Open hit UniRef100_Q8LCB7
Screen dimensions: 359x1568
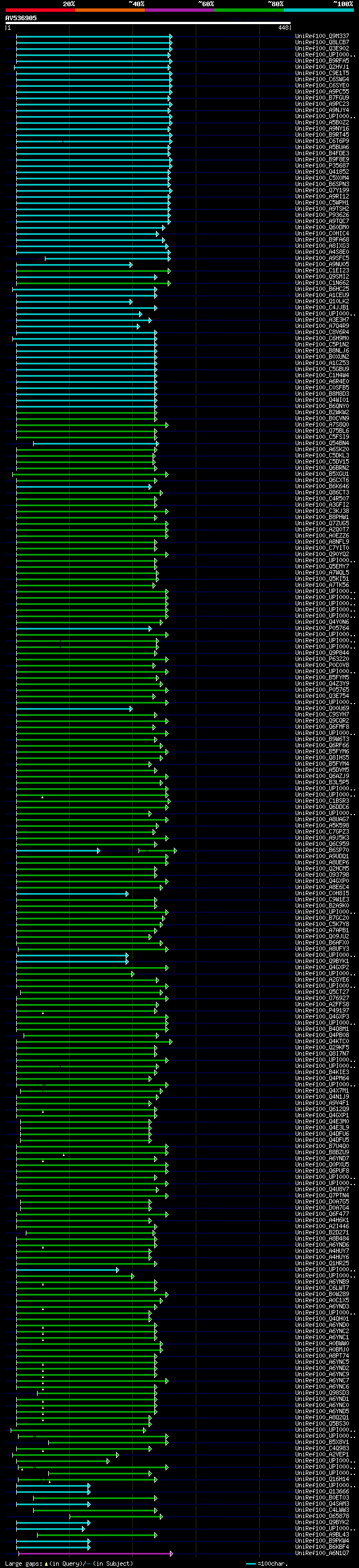(x=323, y=42)
